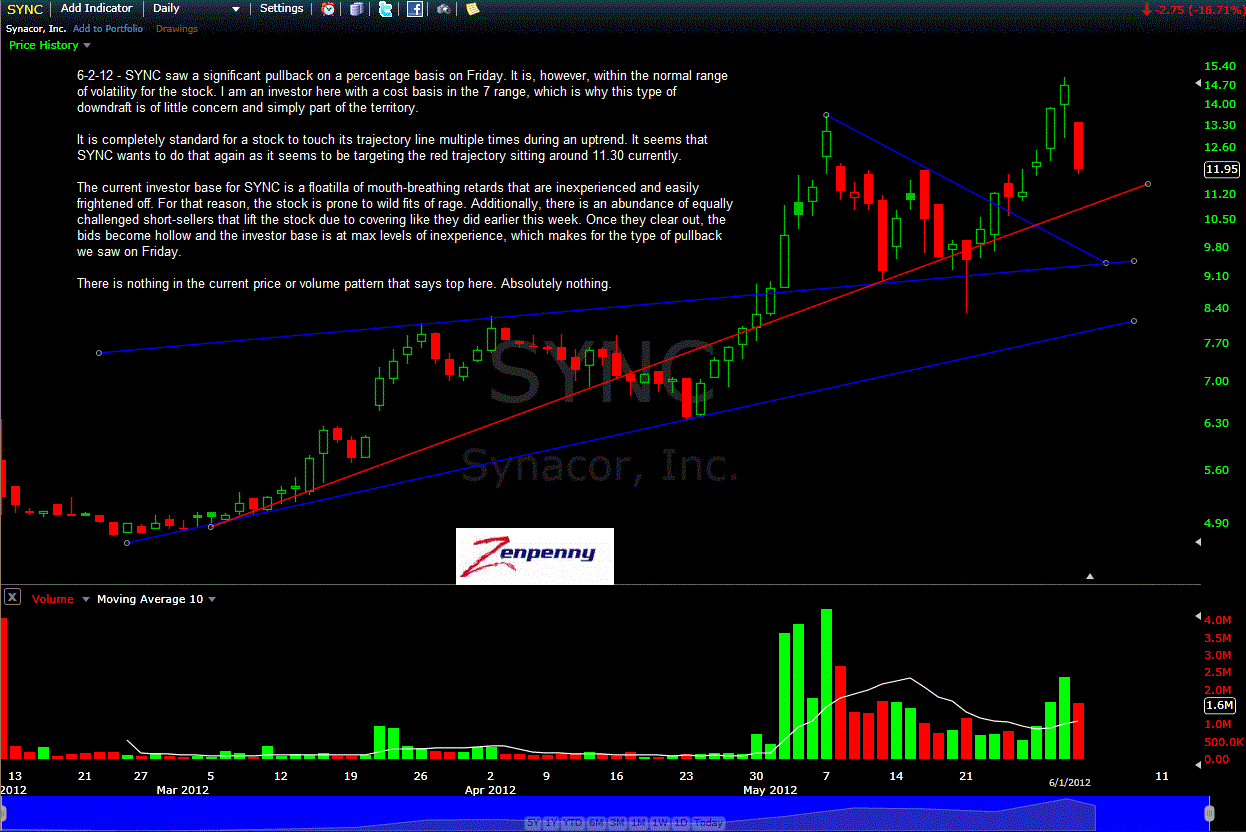The height and width of the screenshot is (832, 1246).
Task: Click the camera snapshot icon
Action: pyautogui.click(x=444, y=9)
